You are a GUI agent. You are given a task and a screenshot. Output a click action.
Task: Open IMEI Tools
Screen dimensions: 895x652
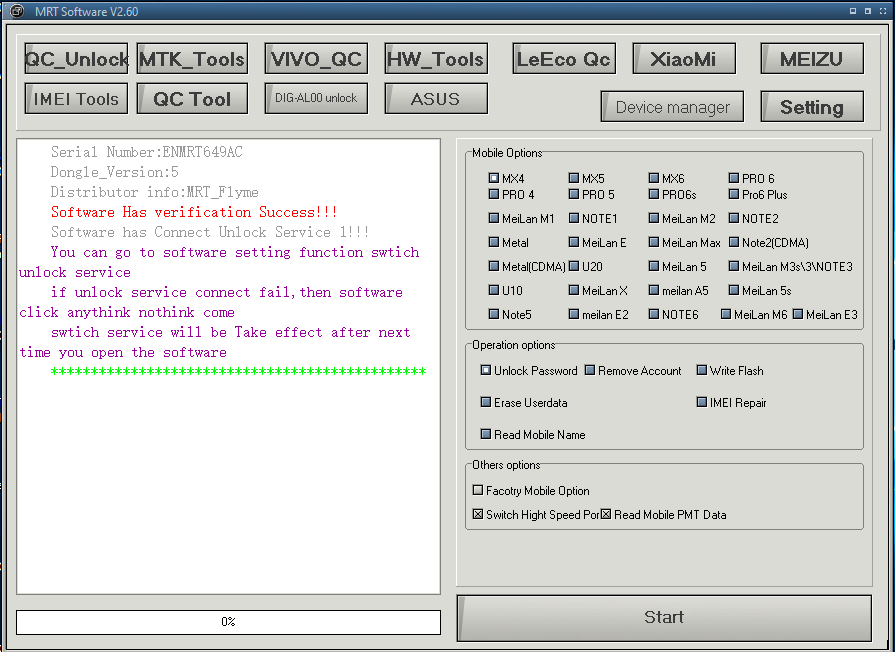[x=76, y=99]
